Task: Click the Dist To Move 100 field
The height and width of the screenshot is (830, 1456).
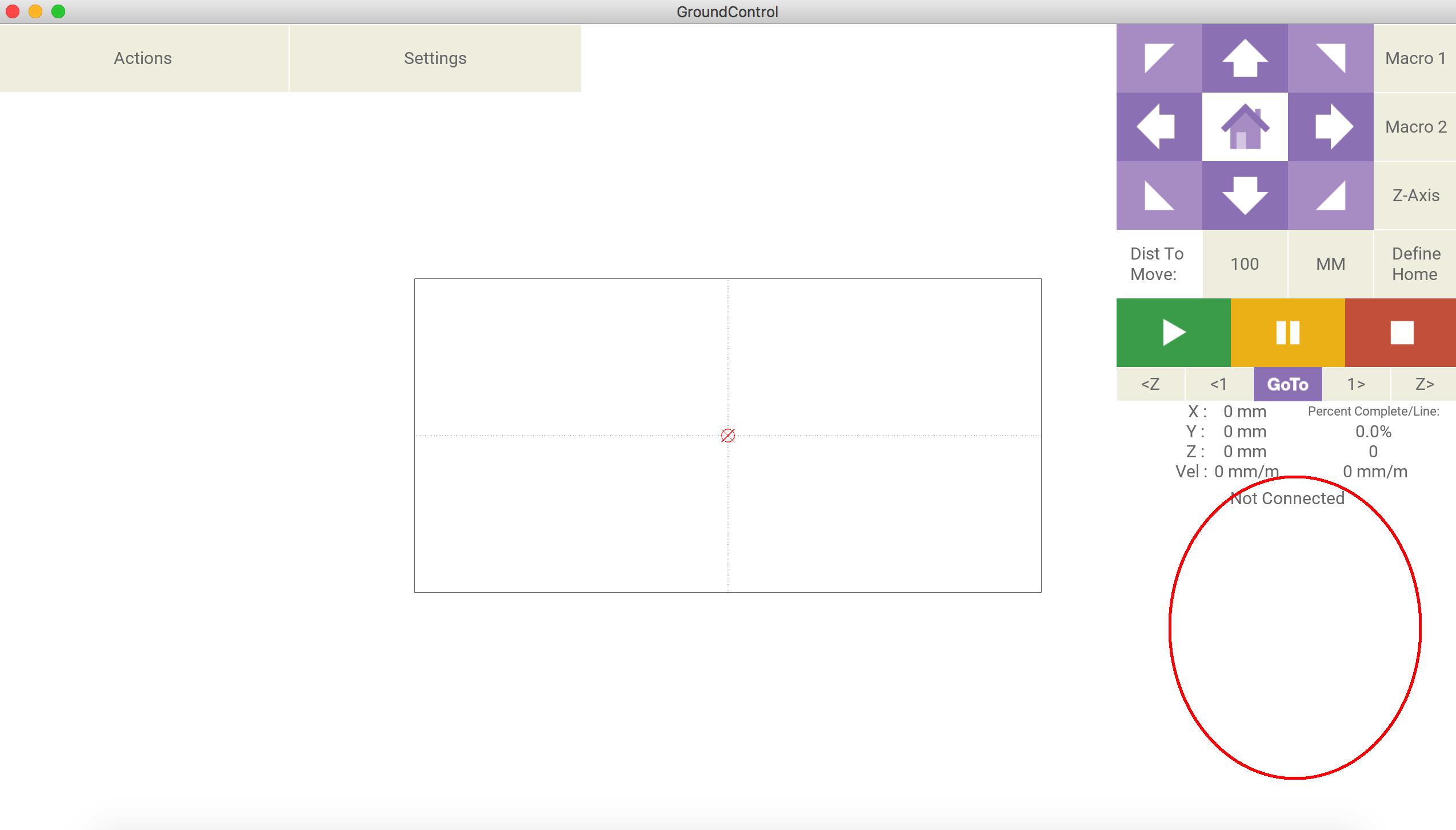Action: pyautogui.click(x=1245, y=264)
